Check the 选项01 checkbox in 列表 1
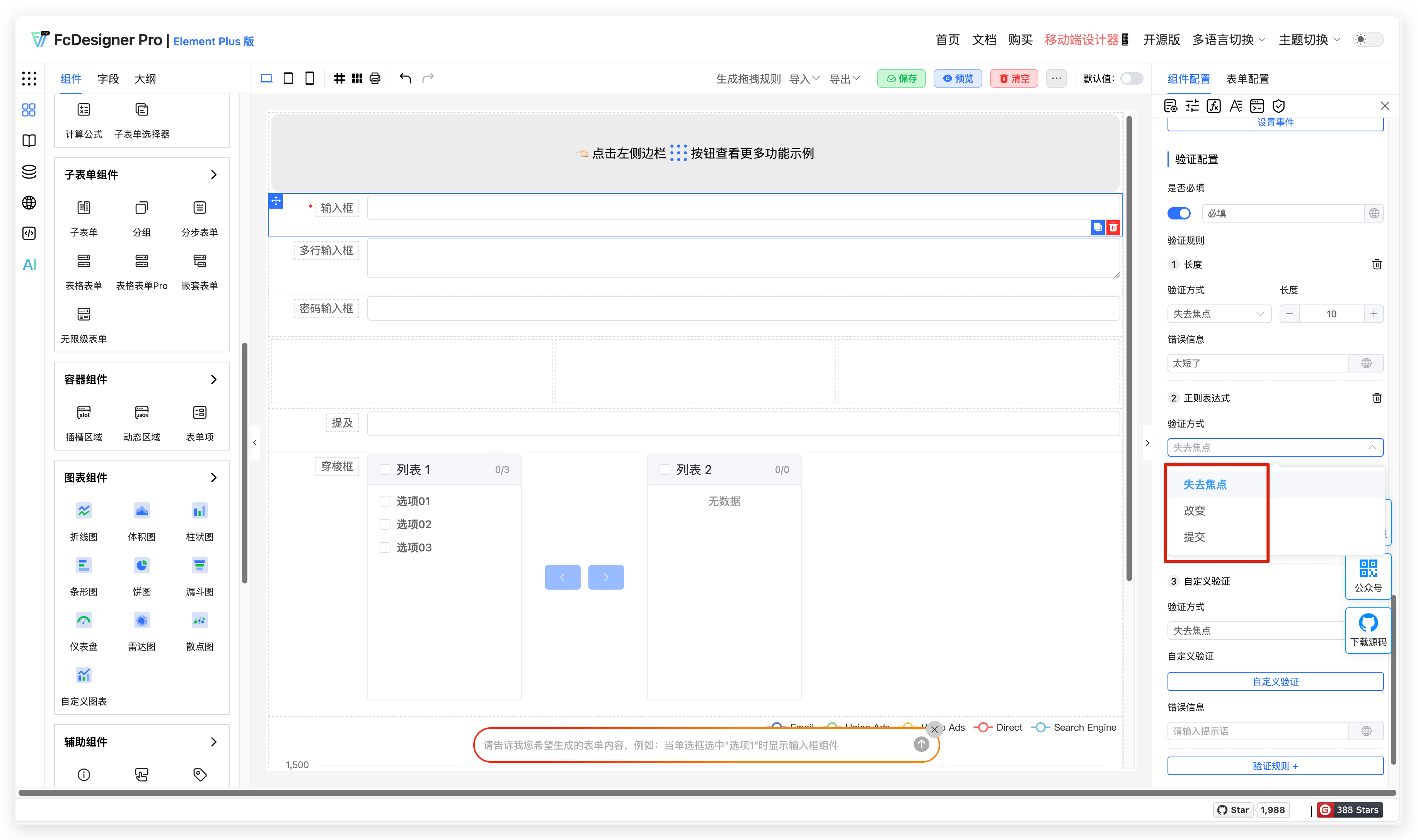 (385, 501)
